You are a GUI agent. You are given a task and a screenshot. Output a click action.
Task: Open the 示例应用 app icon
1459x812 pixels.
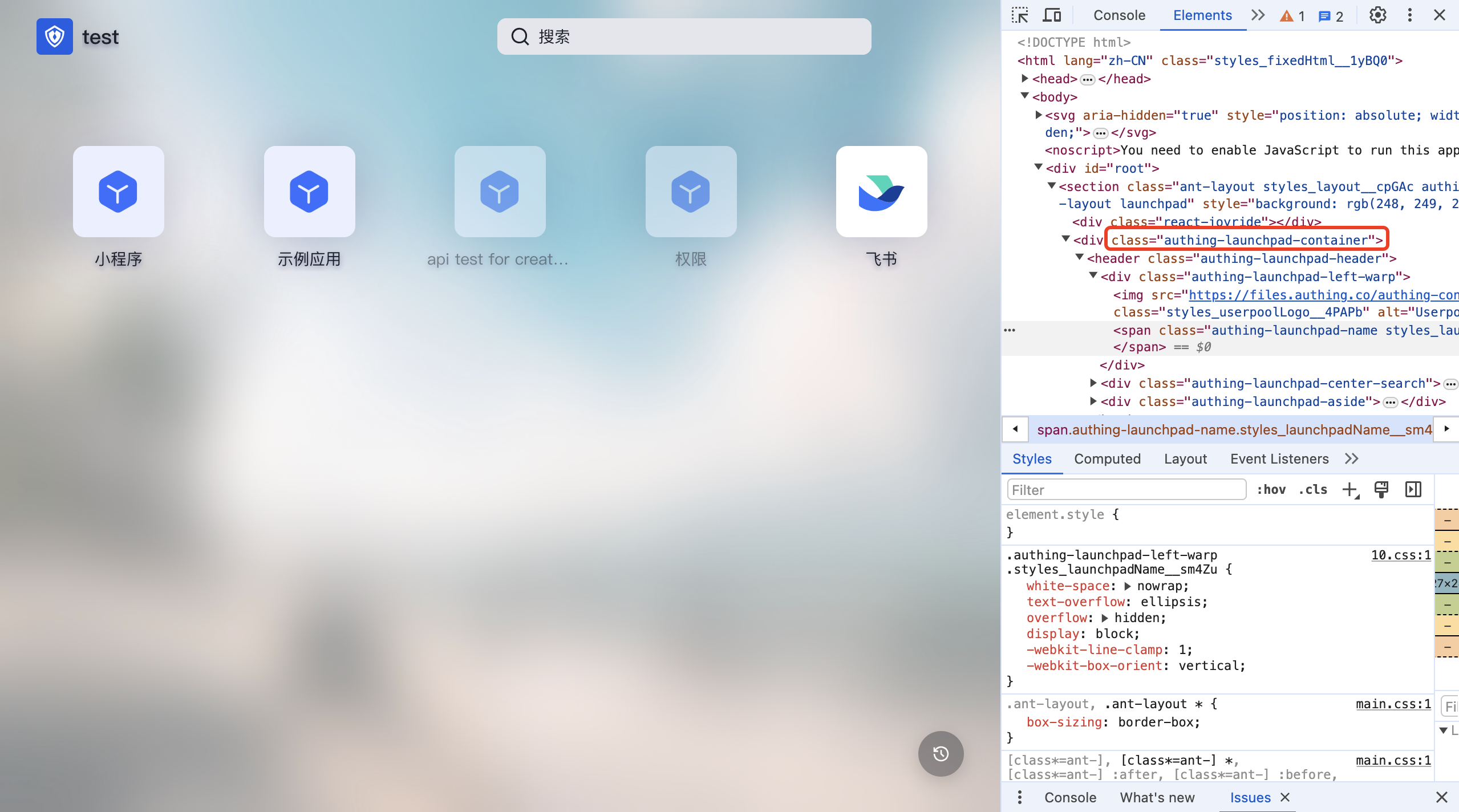click(x=309, y=192)
